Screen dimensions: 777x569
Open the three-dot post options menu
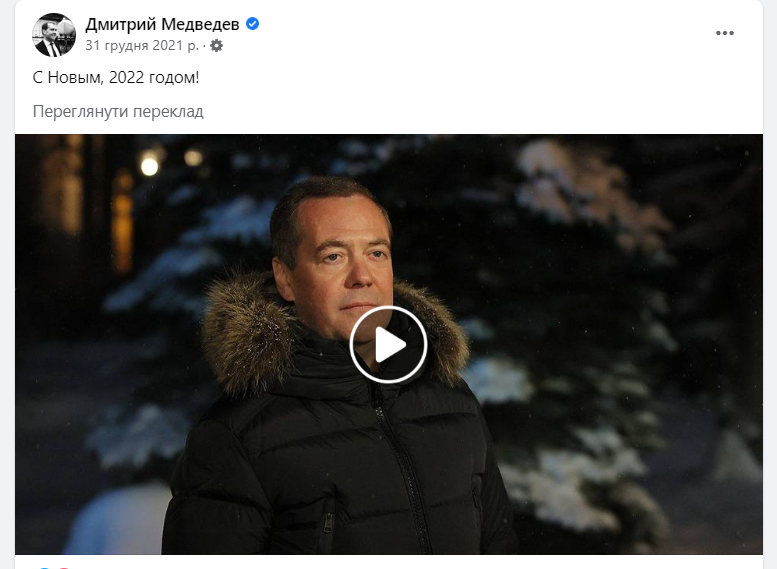(724, 33)
